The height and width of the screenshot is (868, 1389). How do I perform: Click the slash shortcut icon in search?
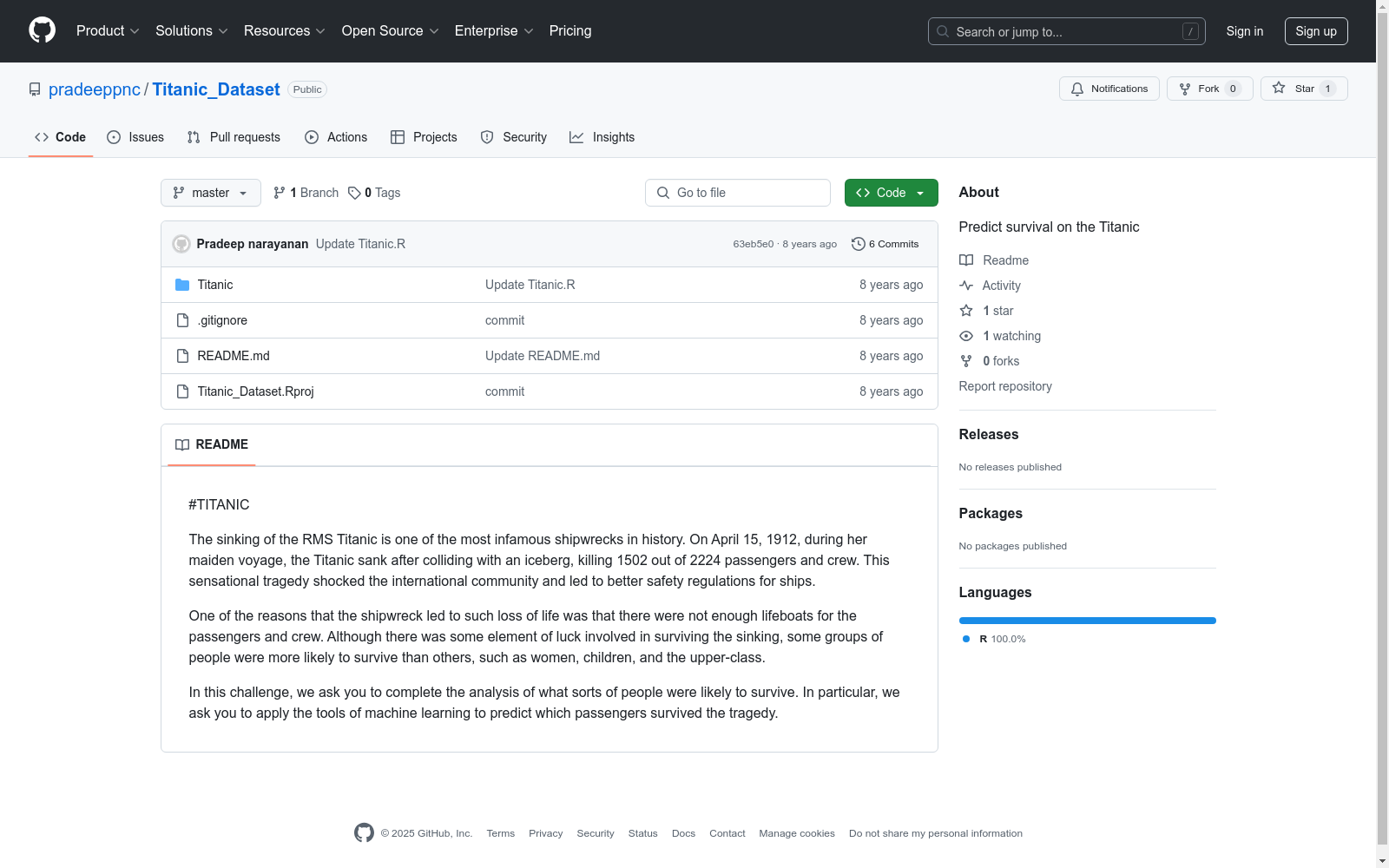[x=1190, y=31]
